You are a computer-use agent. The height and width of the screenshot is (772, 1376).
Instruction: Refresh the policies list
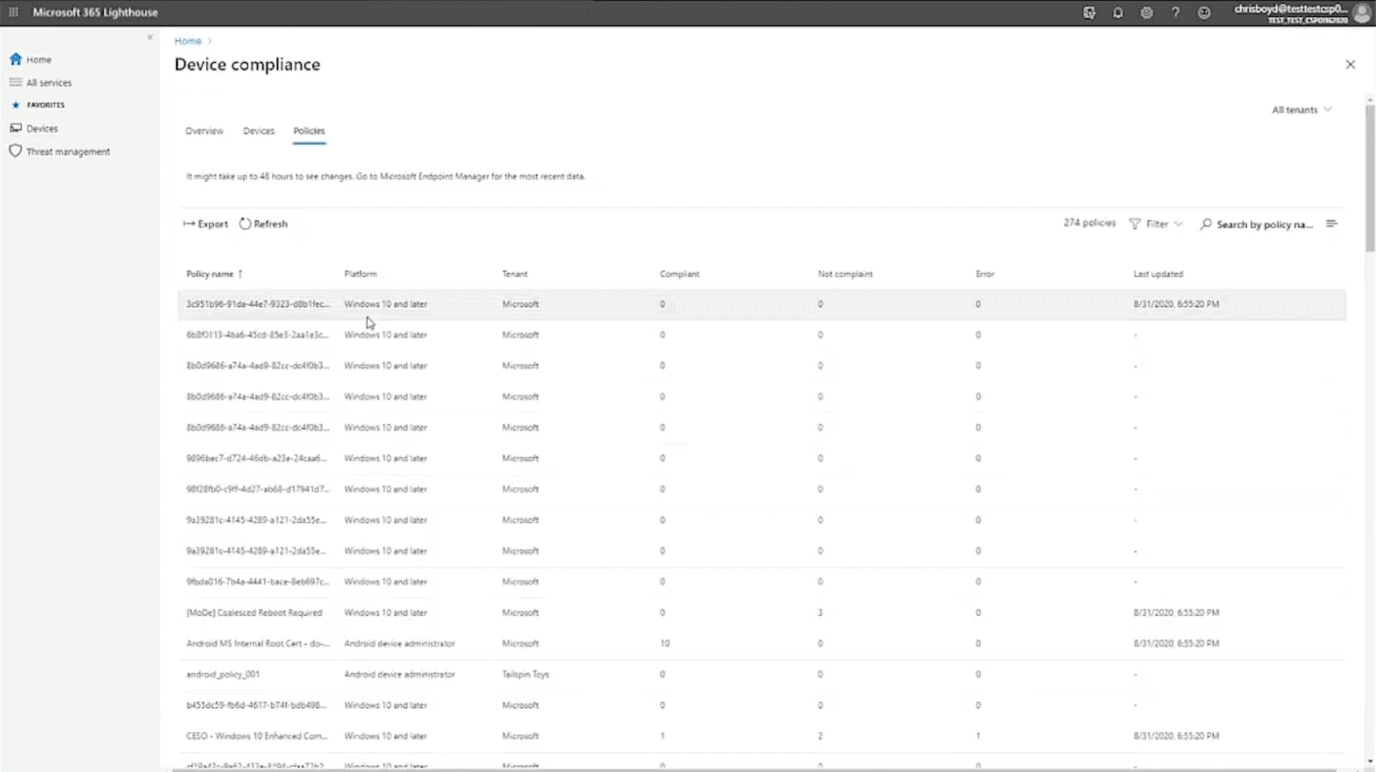[x=264, y=224]
